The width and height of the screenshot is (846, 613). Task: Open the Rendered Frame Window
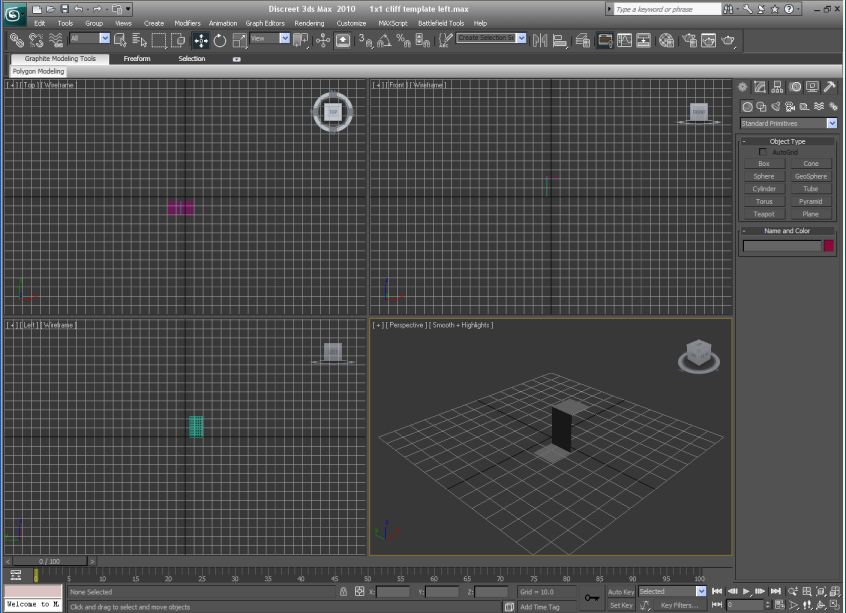708,40
